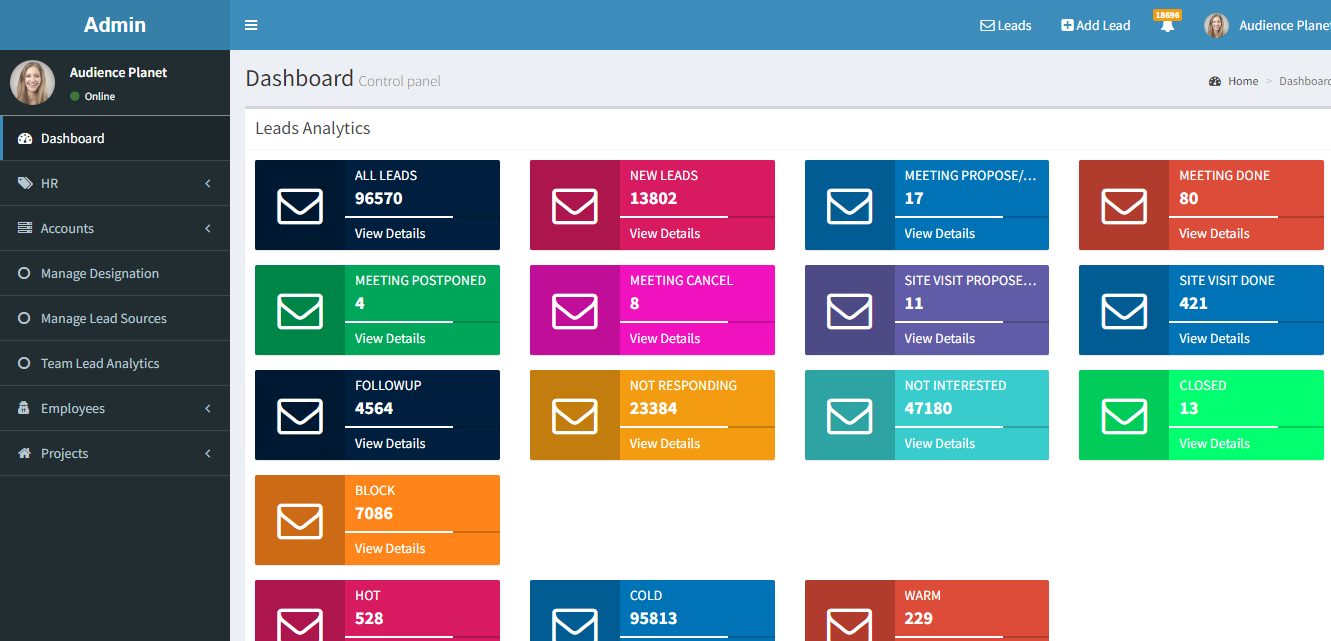
Task: View Details of Followup card
Action: pos(390,443)
